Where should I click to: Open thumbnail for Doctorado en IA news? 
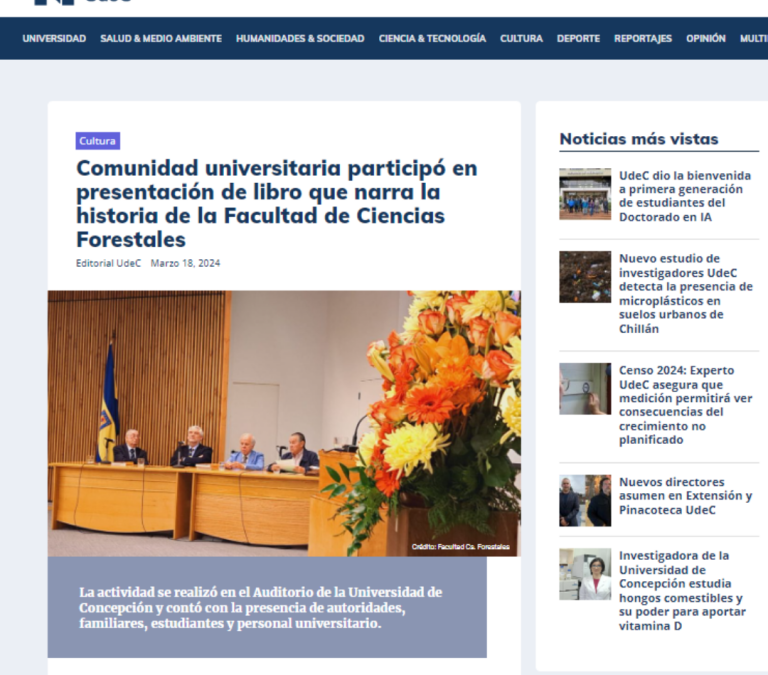pyautogui.click(x=585, y=194)
